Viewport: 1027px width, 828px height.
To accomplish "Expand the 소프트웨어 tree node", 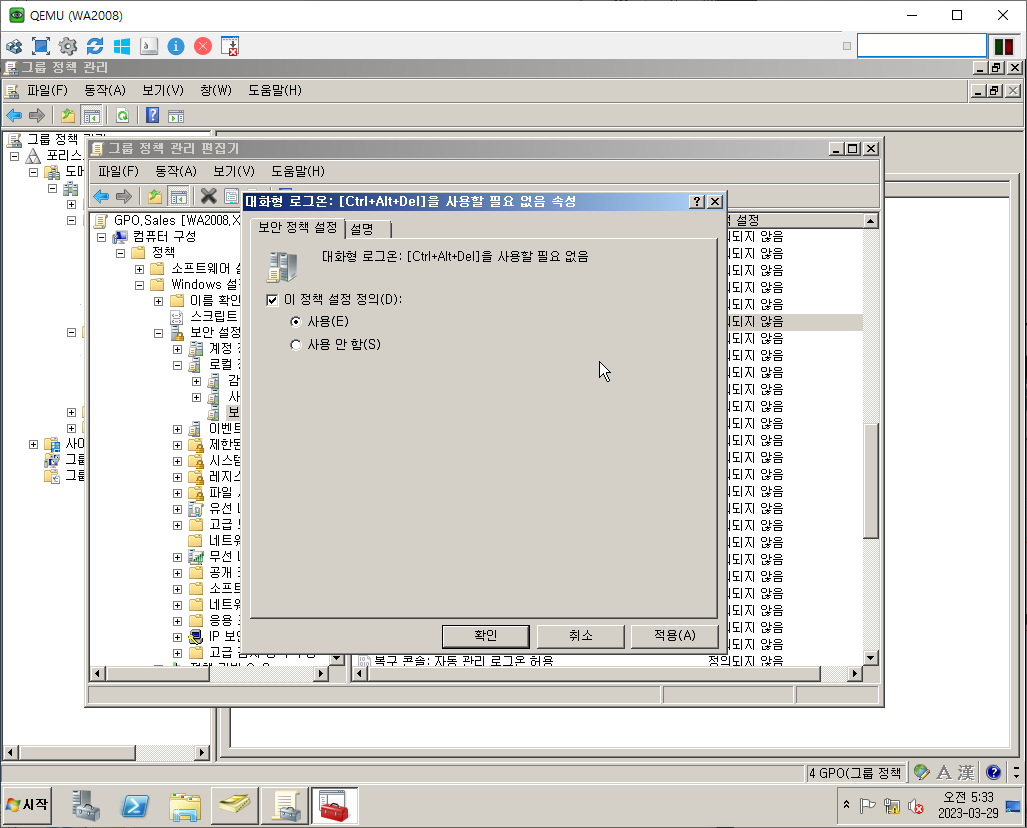I will (x=140, y=269).
